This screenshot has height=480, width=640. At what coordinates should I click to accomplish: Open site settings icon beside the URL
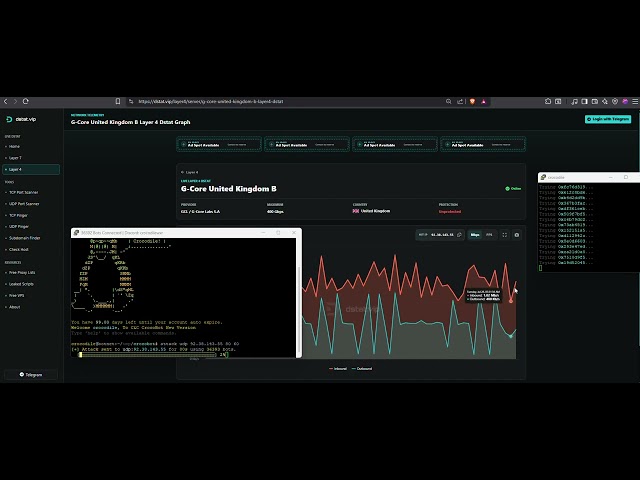[x=131, y=101]
